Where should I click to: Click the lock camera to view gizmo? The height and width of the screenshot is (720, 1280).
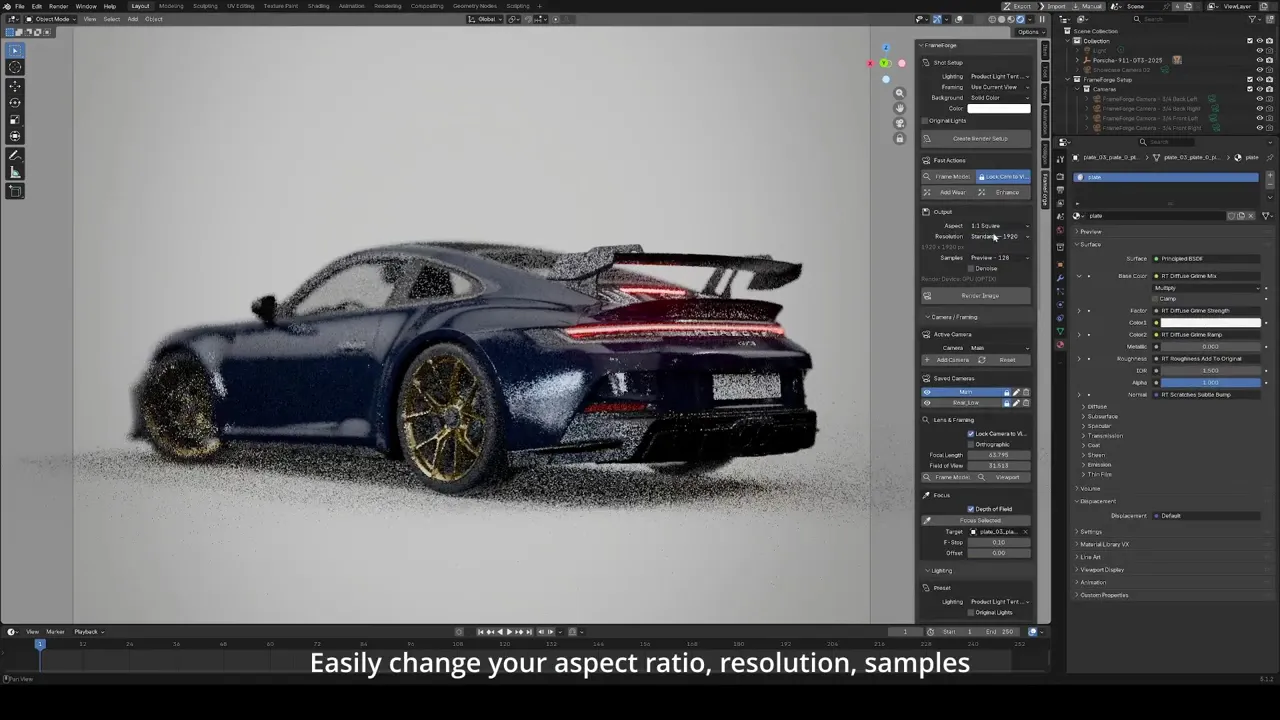click(x=899, y=138)
